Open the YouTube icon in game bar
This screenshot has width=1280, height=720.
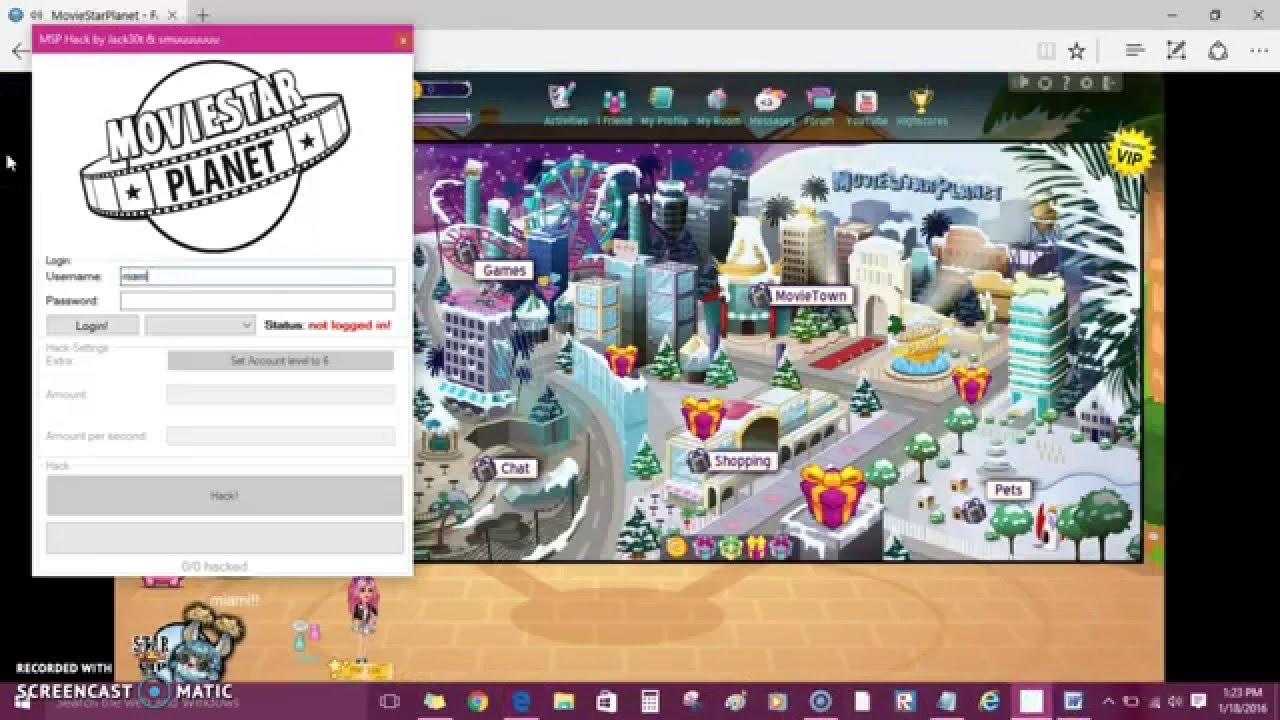[866, 107]
